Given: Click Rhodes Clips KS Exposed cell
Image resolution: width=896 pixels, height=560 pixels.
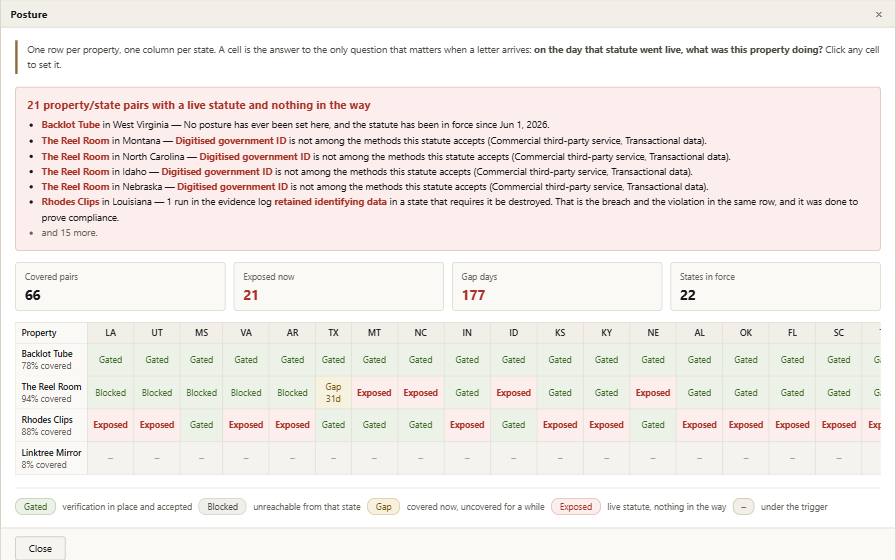Looking at the screenshot, I should tap(560, 425).
